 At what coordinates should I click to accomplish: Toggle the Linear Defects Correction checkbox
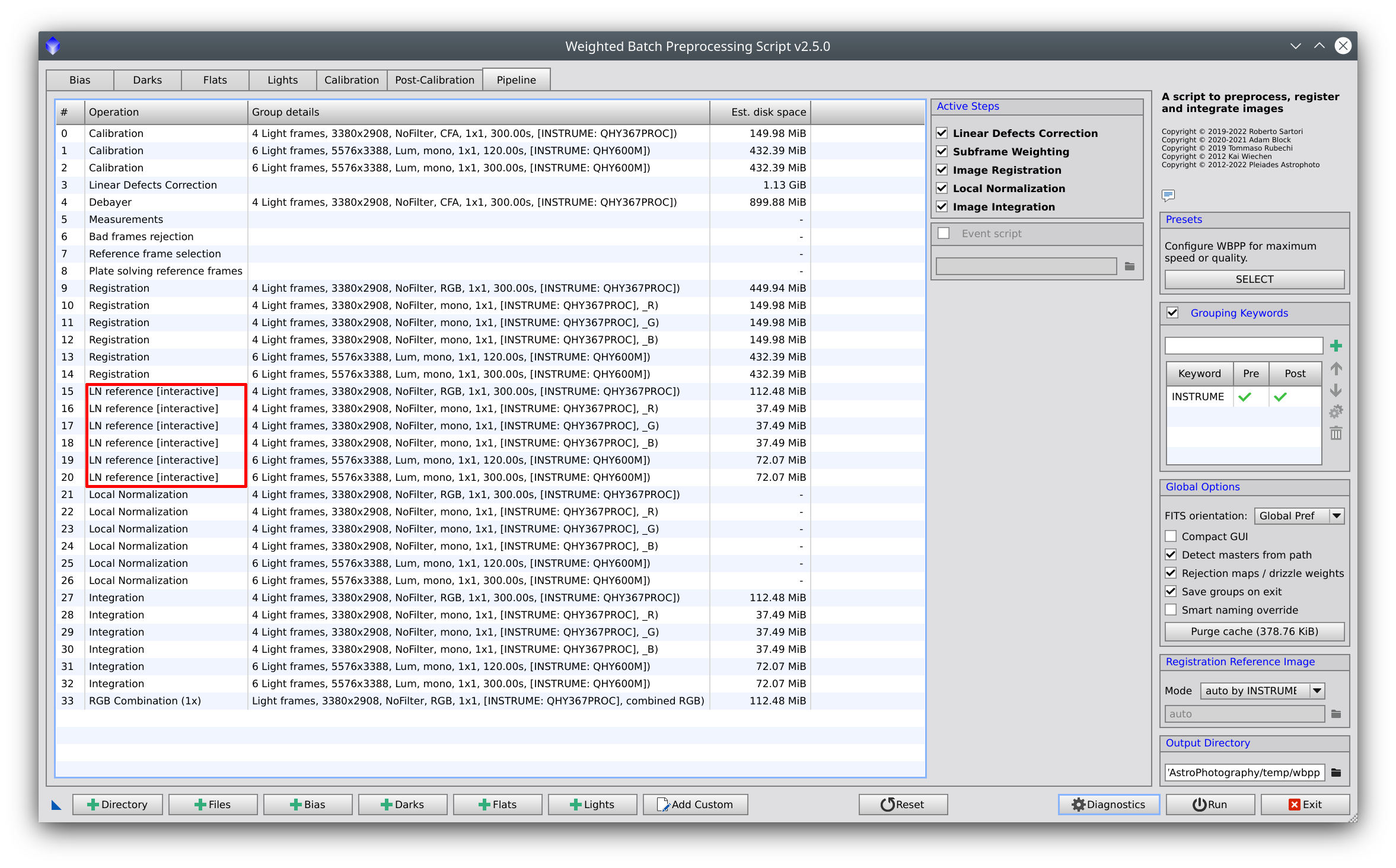pos(942,131)
